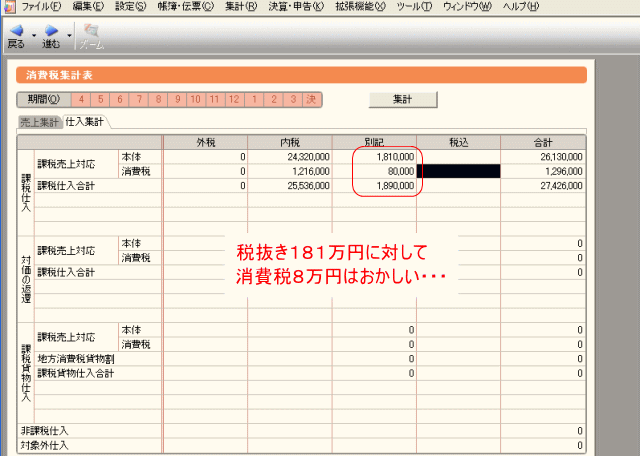The image size is (640, 456).
Task: Select the 1,296,000 合計 cell
Action: (543, 171)
